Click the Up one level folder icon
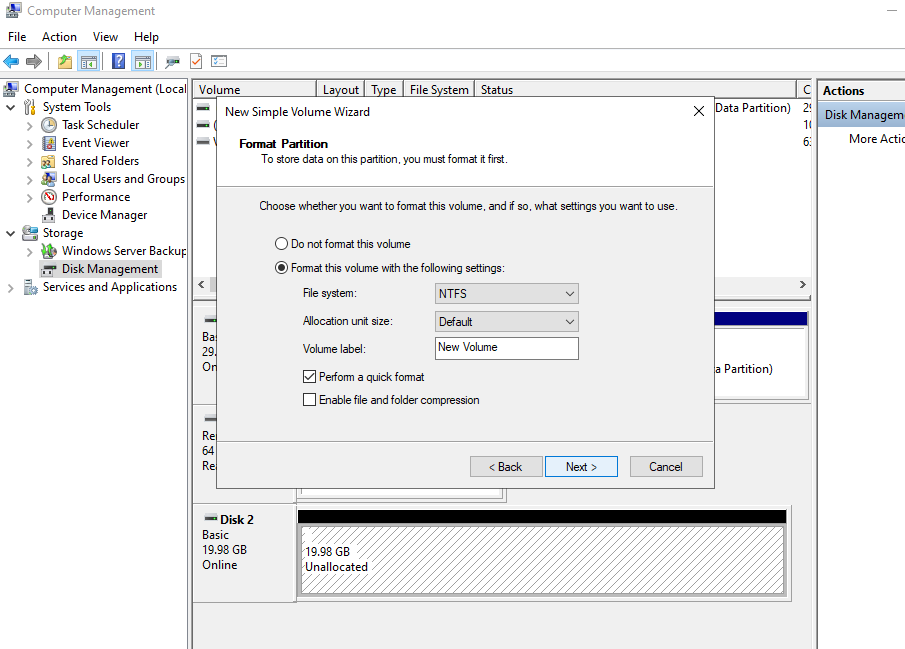 pos(65,61)
